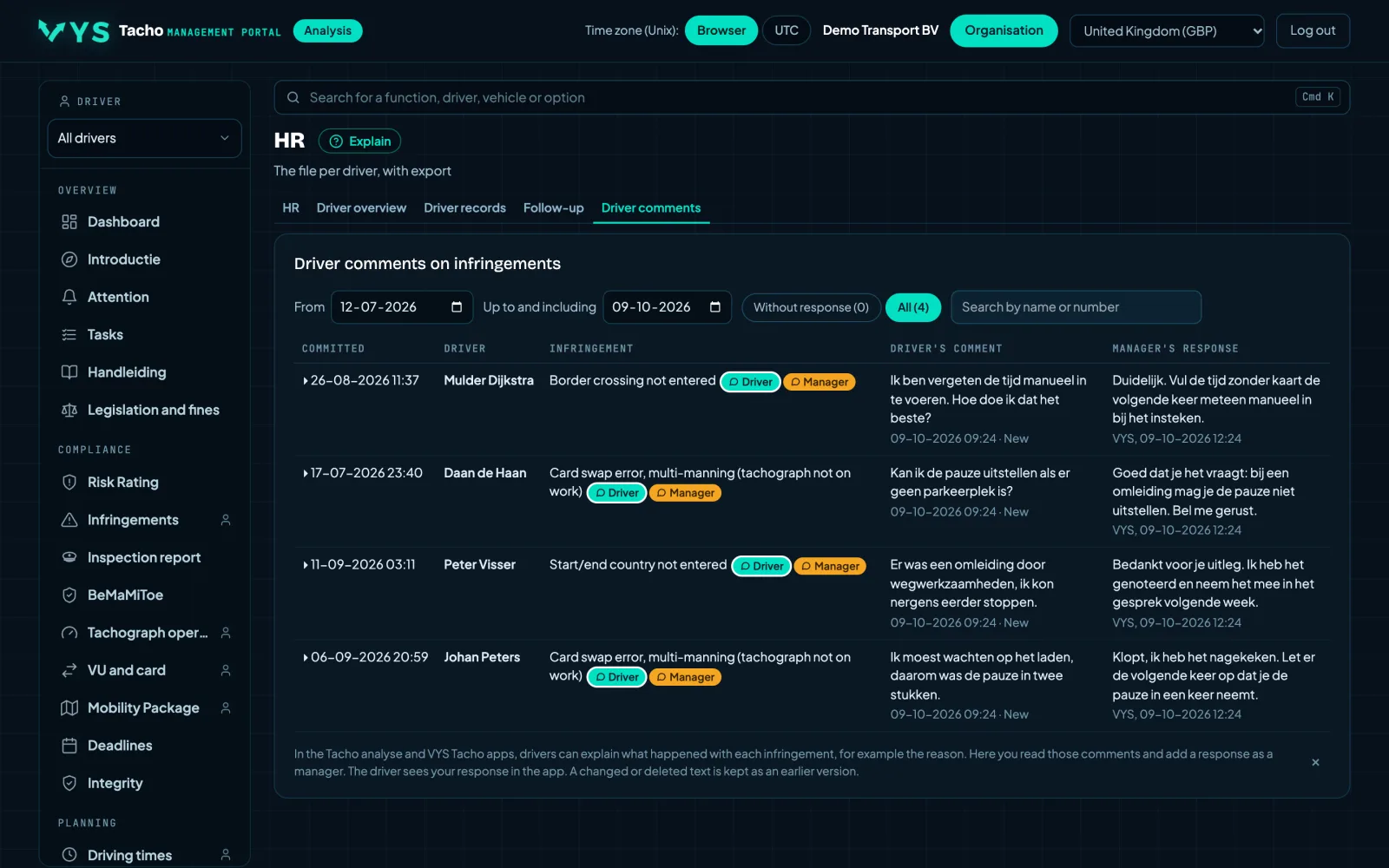Expand the 26-08-2026 11:37 infringement row
The height and width of the screenshot is (868, 1389).
pyautogui.click(x=306, y=381)
